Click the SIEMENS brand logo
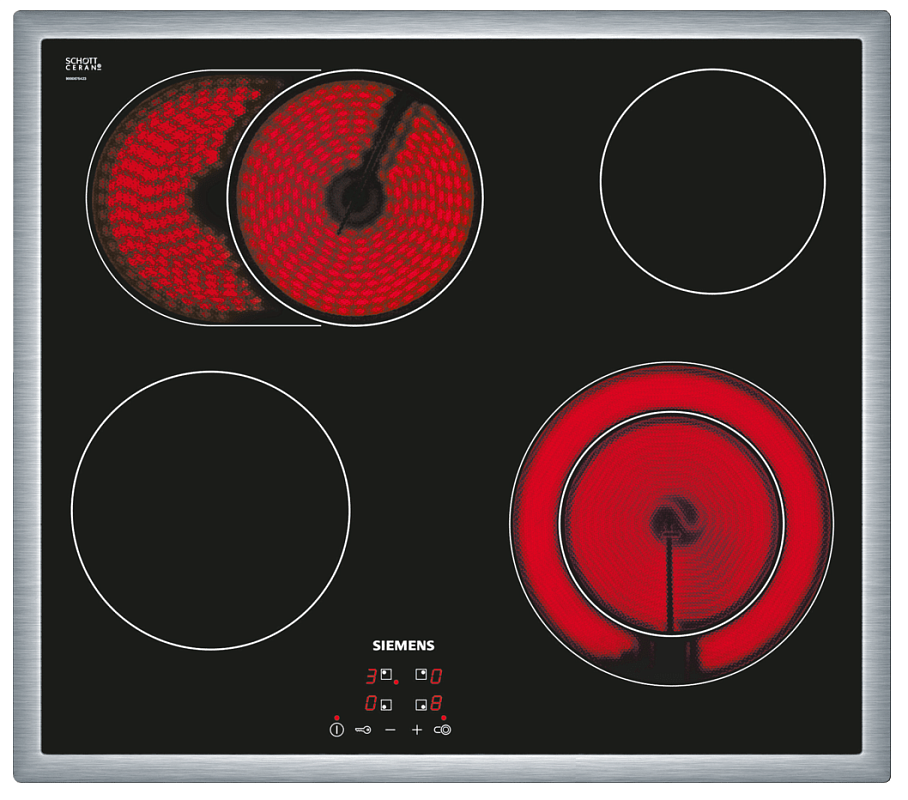The width and height of the screenshot is (908, 800). point(403,646)
